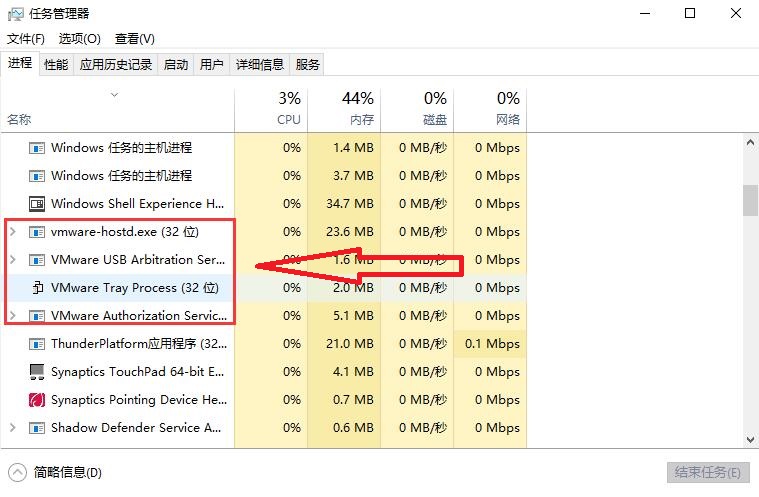Click the Synaptics TouchPad 64-bit icon

37,372
